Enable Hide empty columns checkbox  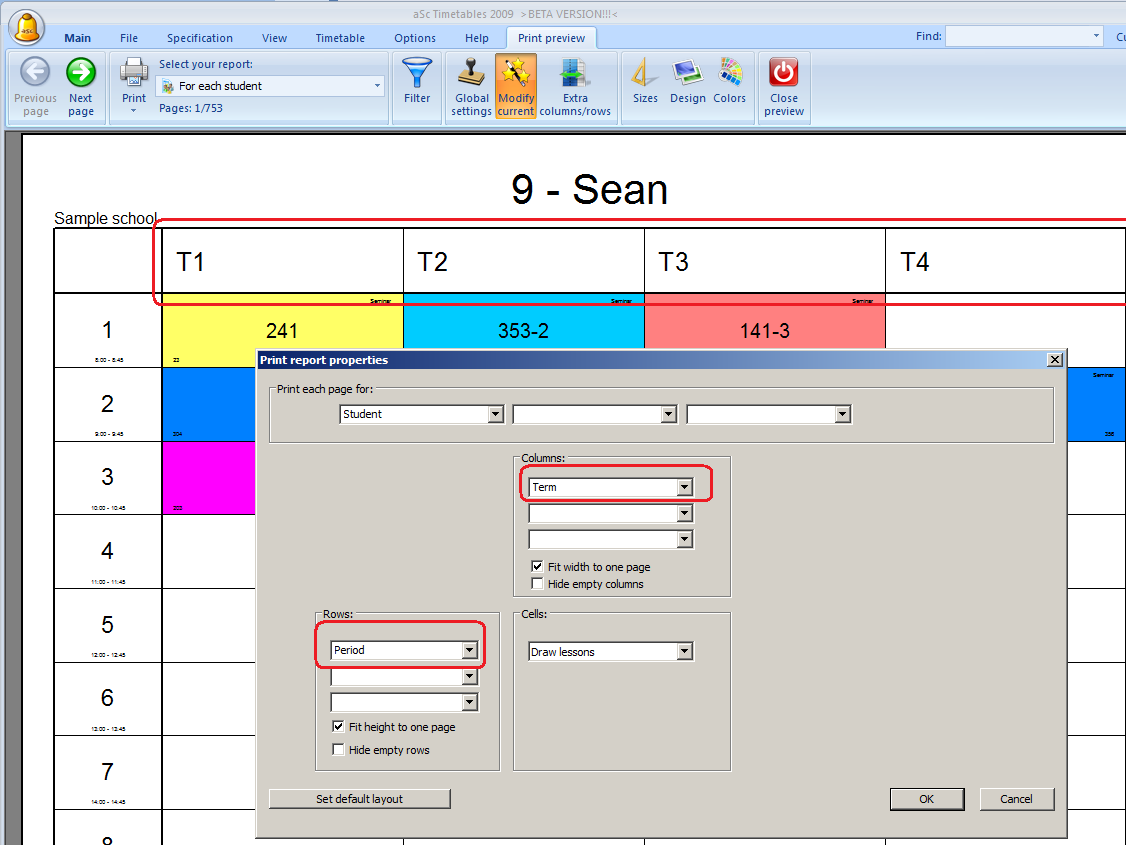point(538,584)
